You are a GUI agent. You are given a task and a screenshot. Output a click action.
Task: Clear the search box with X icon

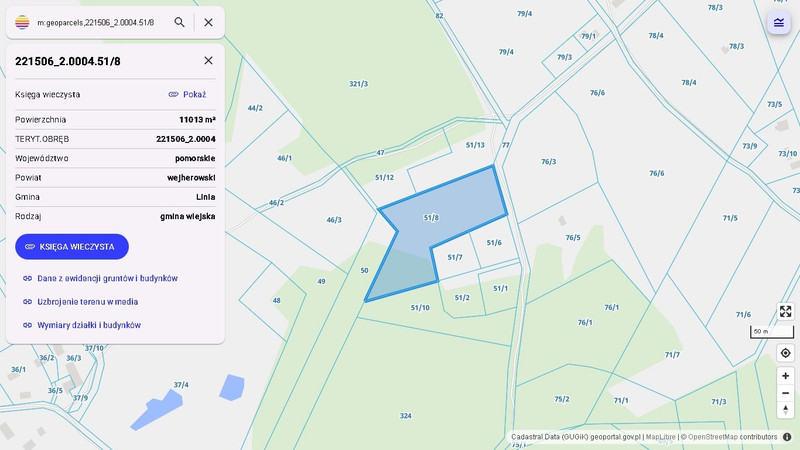tap(208, 22)
